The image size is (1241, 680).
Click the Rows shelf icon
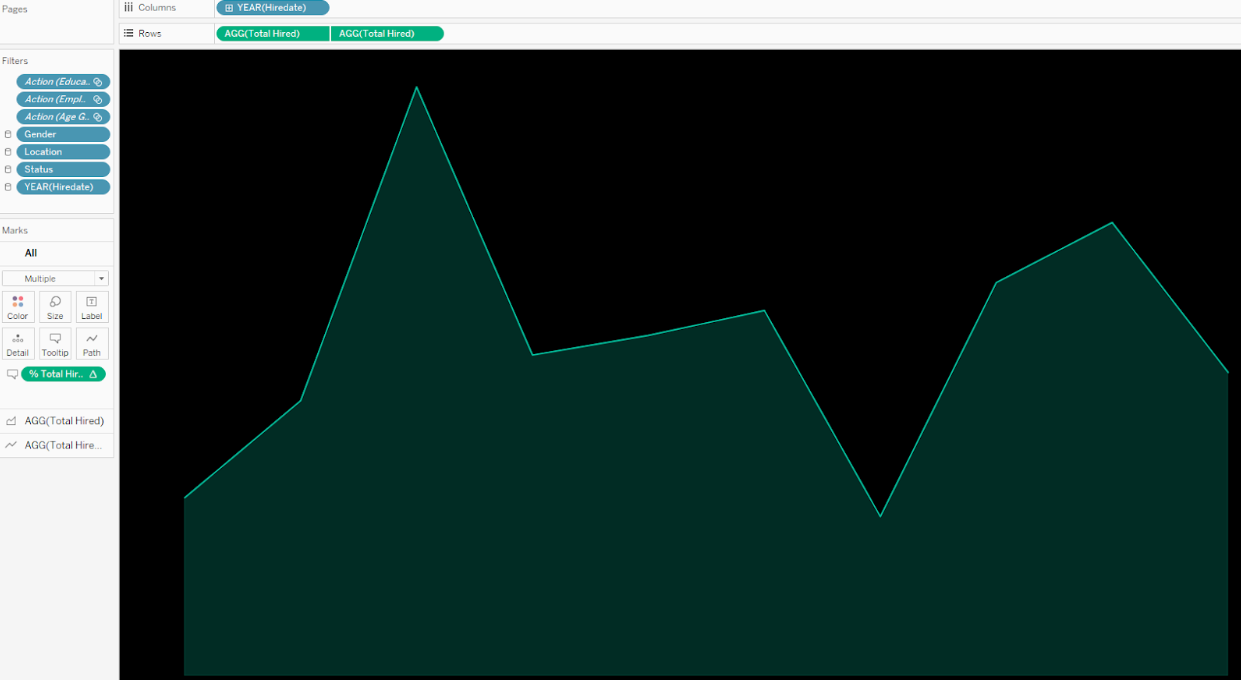(128, 33)
